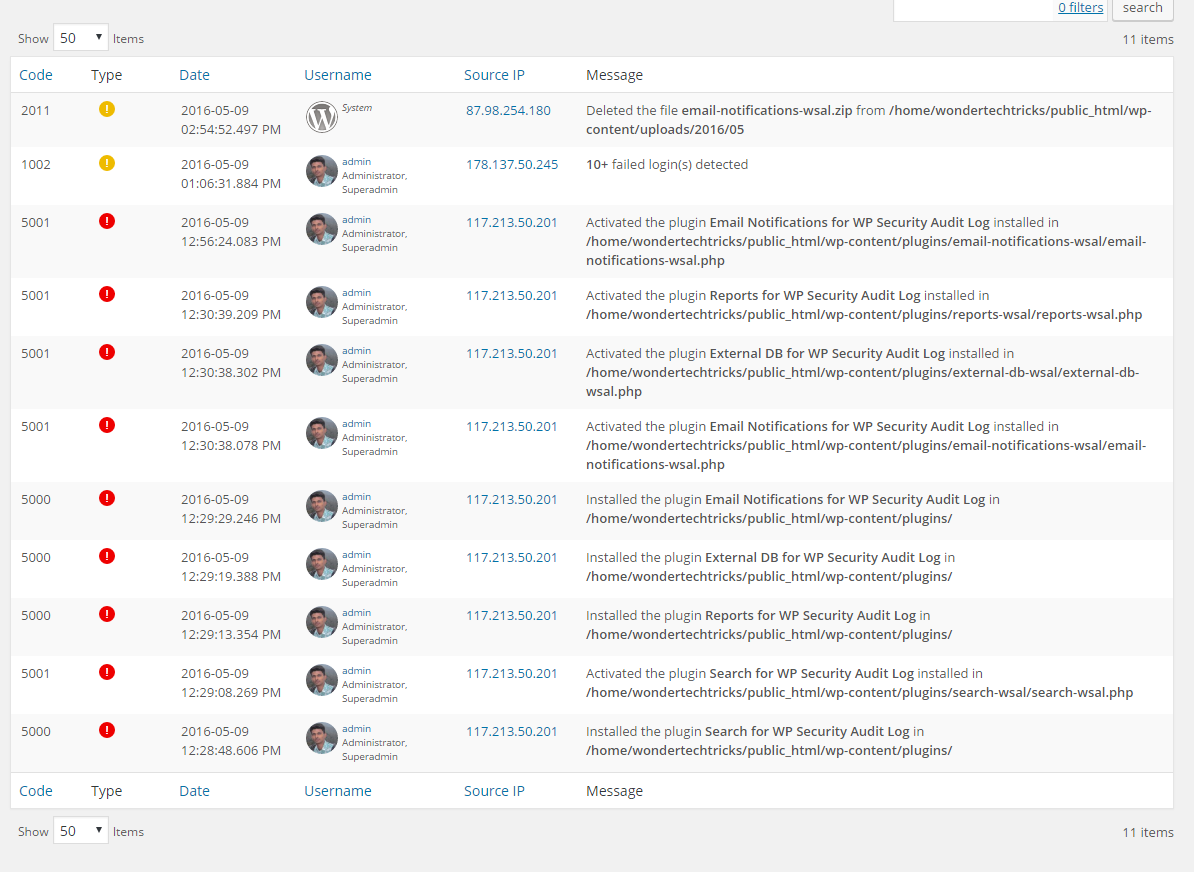The height and width of the screenshot is (872, 1194).
Task: Click the red alert icon at 12:29:19.388 PM
Action: click(107, 556)
